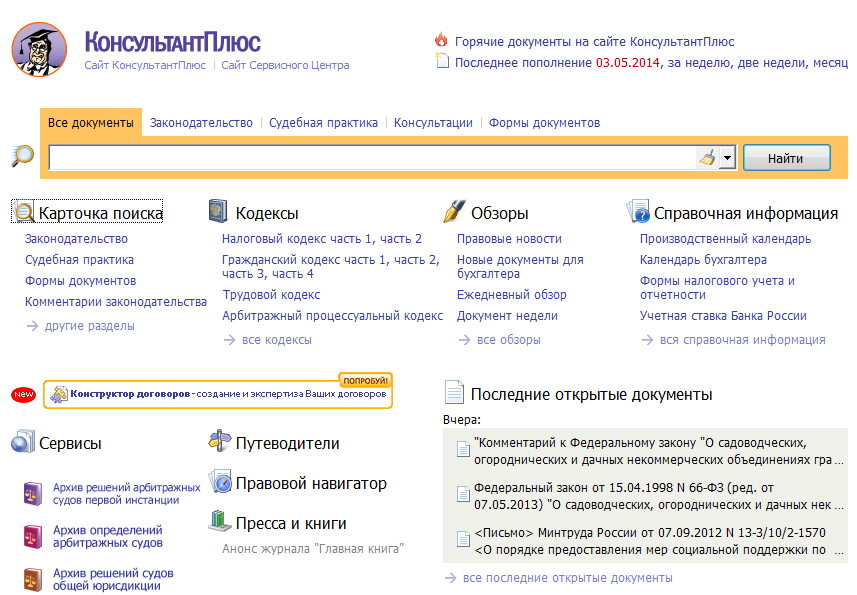Open Комментарии законодательства search section
This screenshot has width=857, height=595.
pyautogui.click(x=116, y=302)
